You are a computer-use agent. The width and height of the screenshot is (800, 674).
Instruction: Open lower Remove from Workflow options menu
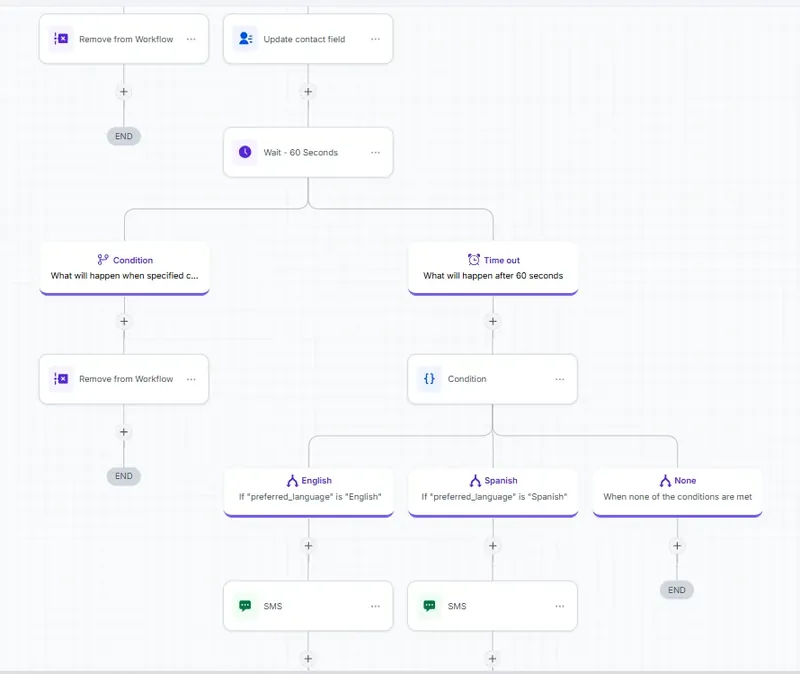[191, 379]
